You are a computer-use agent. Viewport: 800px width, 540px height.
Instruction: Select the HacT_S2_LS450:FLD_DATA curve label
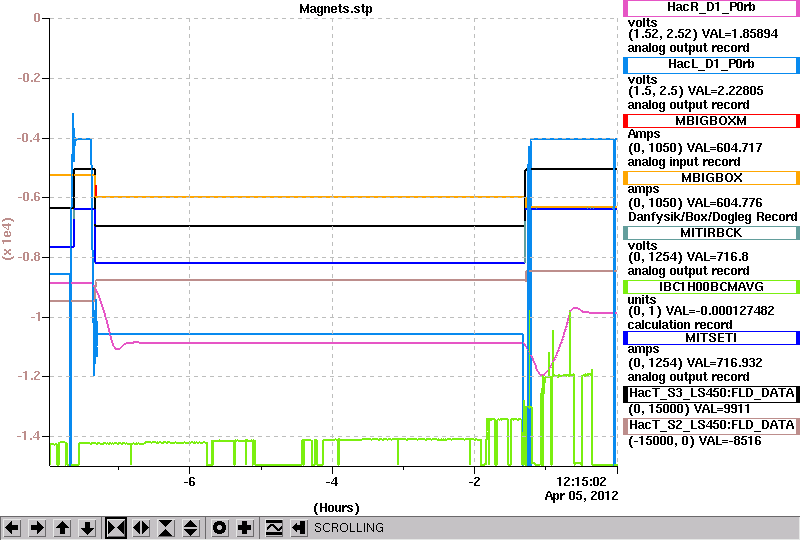711,426
